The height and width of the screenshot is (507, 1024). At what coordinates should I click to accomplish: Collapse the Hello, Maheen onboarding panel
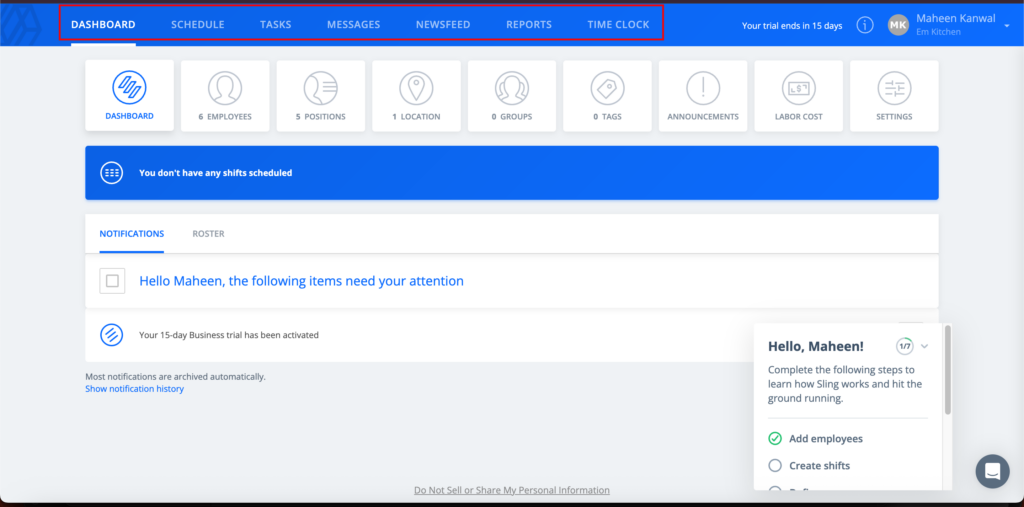[x=924, y=346]
